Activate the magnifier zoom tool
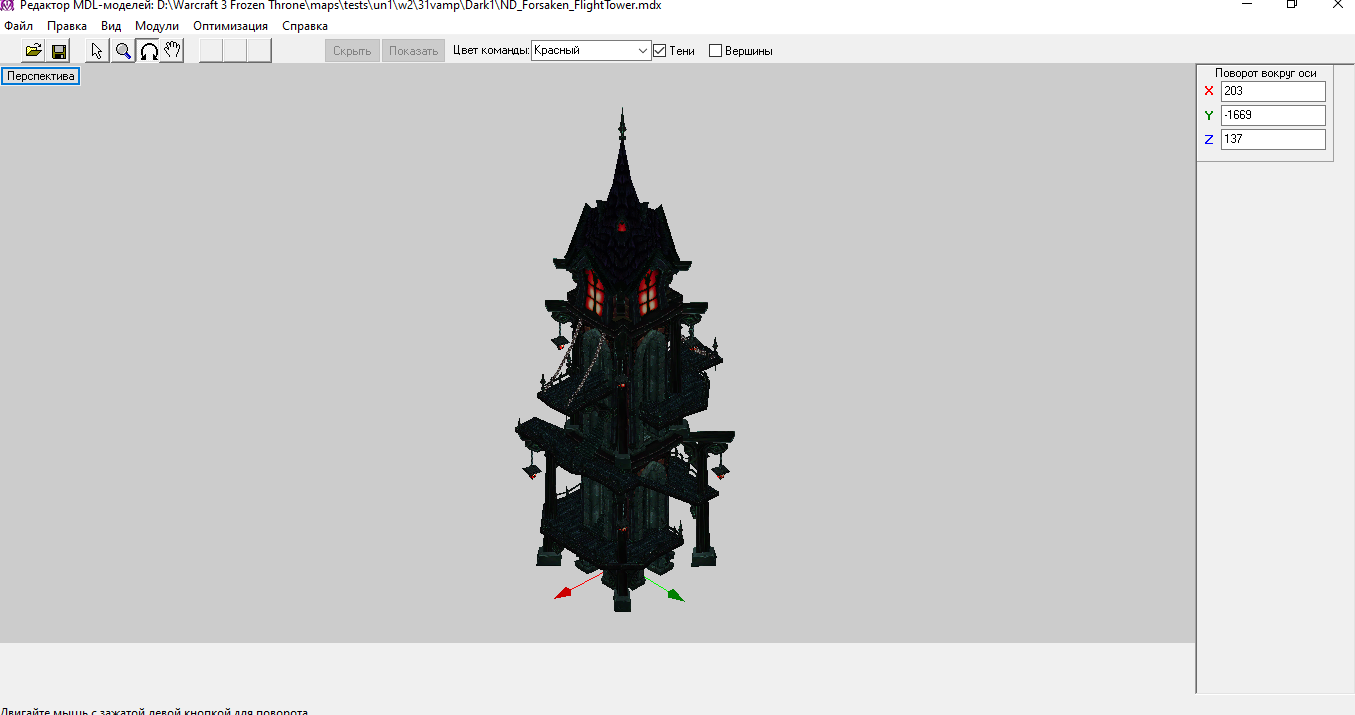 point(123,51)
